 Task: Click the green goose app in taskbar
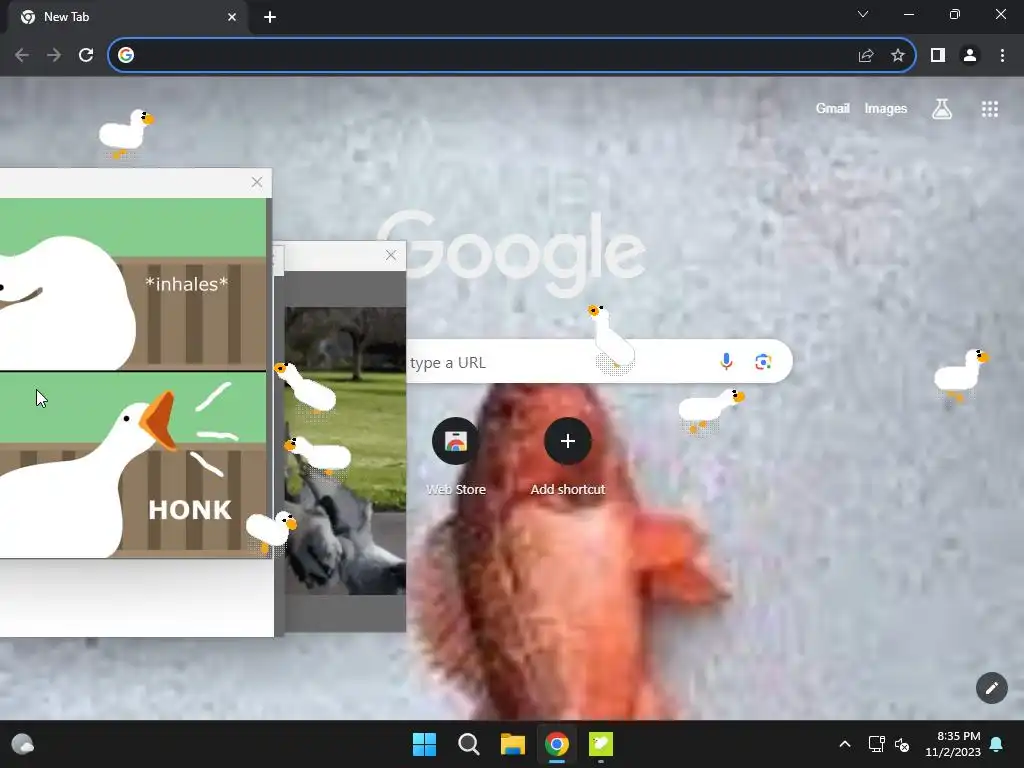click(x=601, y=744)
